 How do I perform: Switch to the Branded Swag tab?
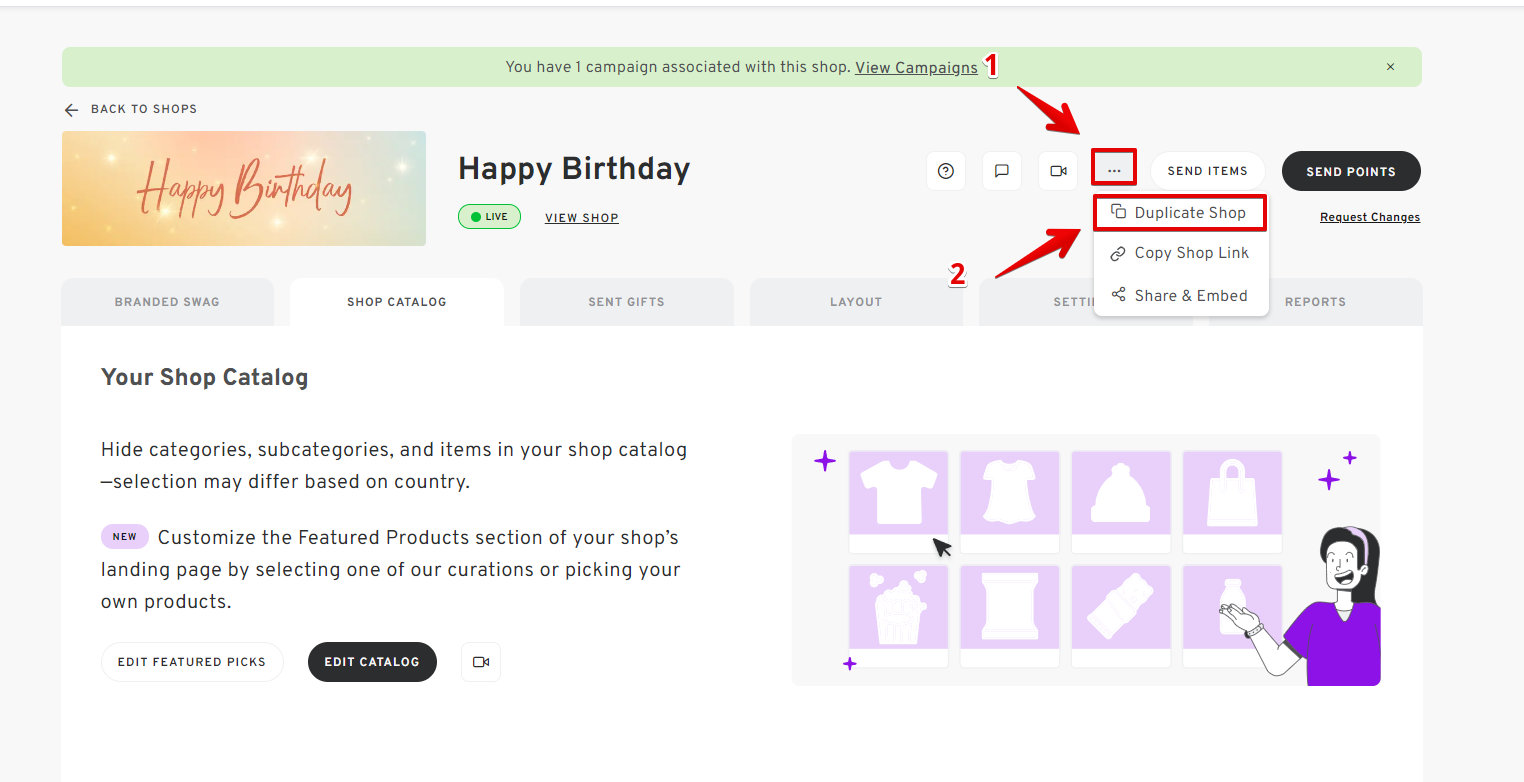click(167, 302)
